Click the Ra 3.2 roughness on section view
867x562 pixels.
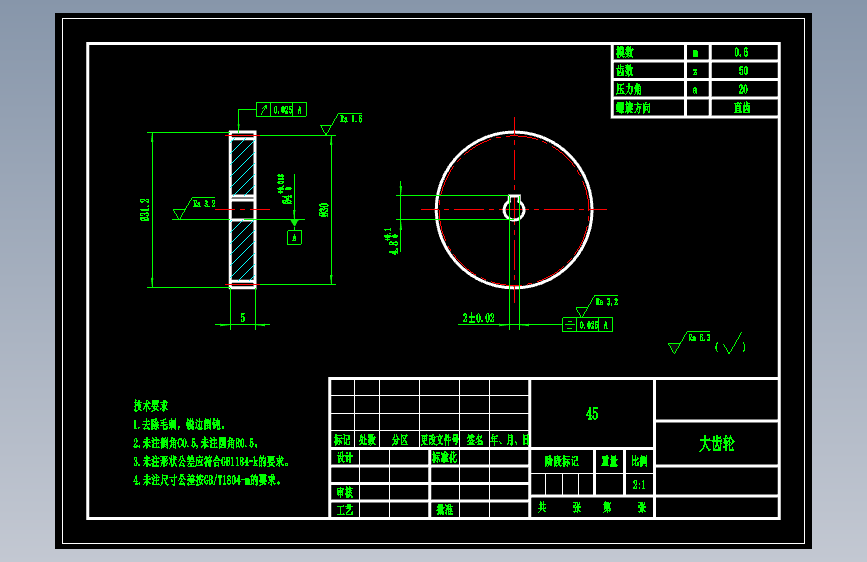point(194,207)
